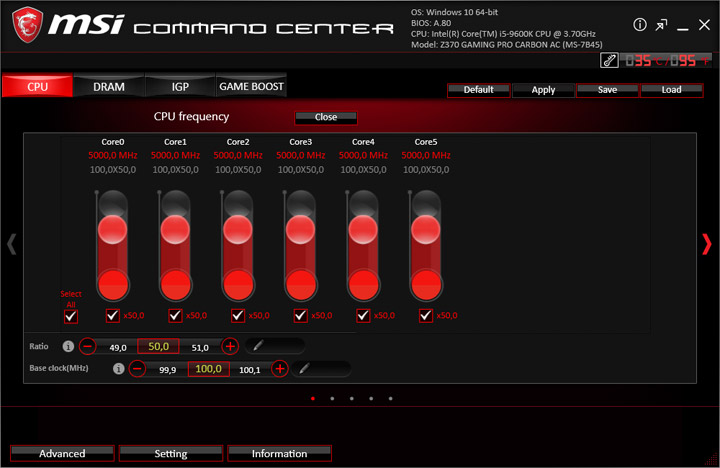Open the Advanced section

pyautogui.click(x=62, y=453)
